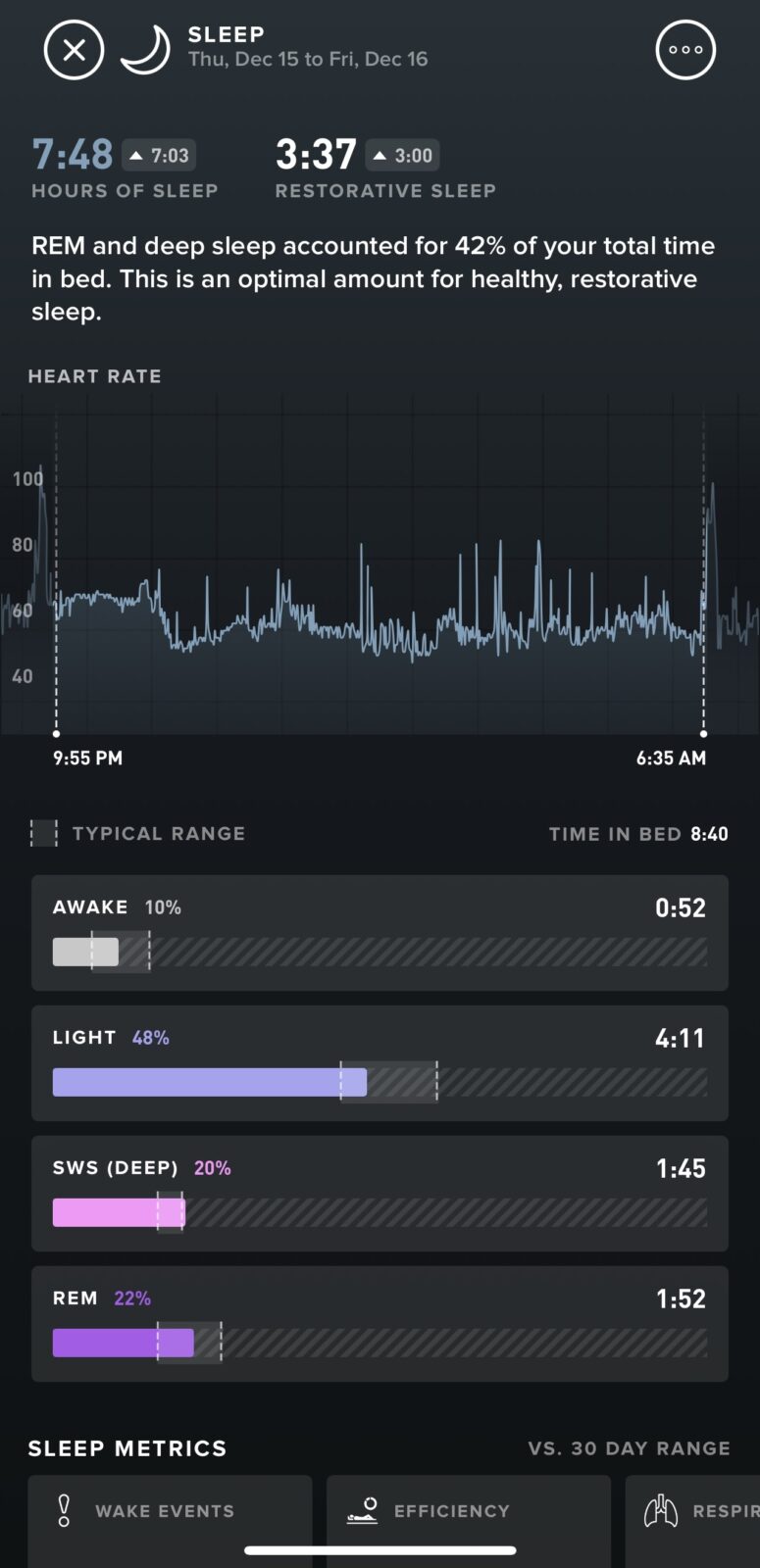The height and width of the screenshot is (1568, 760).
Task: Close the sleep details screen
Action: tap(74, 50)
